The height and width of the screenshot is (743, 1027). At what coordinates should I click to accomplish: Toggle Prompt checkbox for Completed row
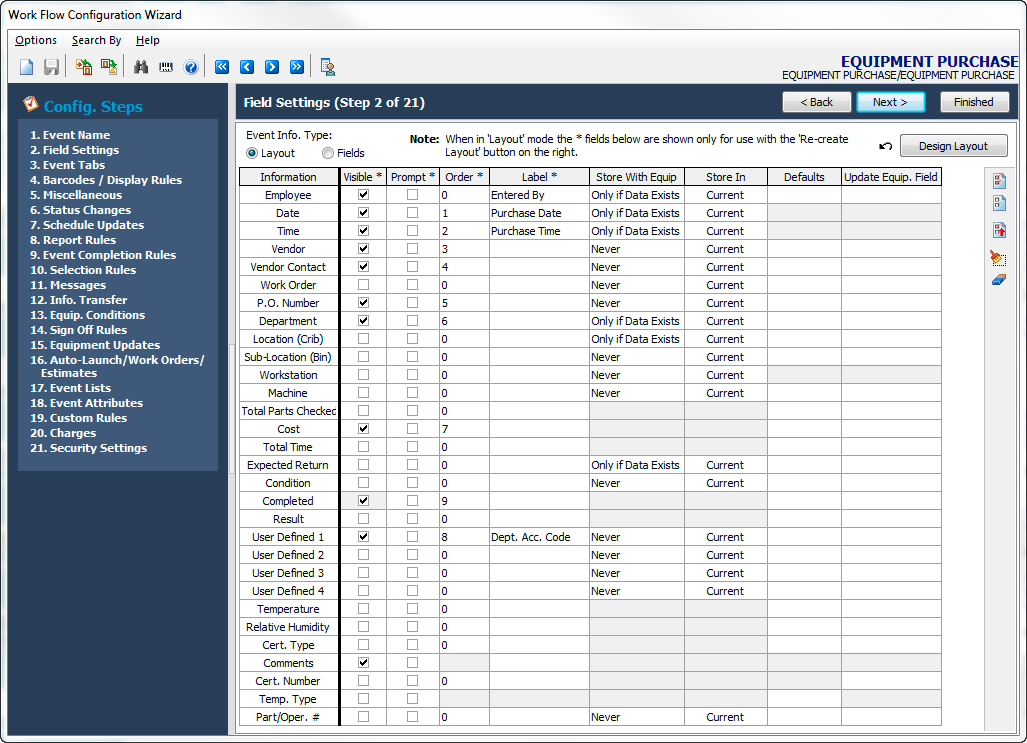pos(412,501)
